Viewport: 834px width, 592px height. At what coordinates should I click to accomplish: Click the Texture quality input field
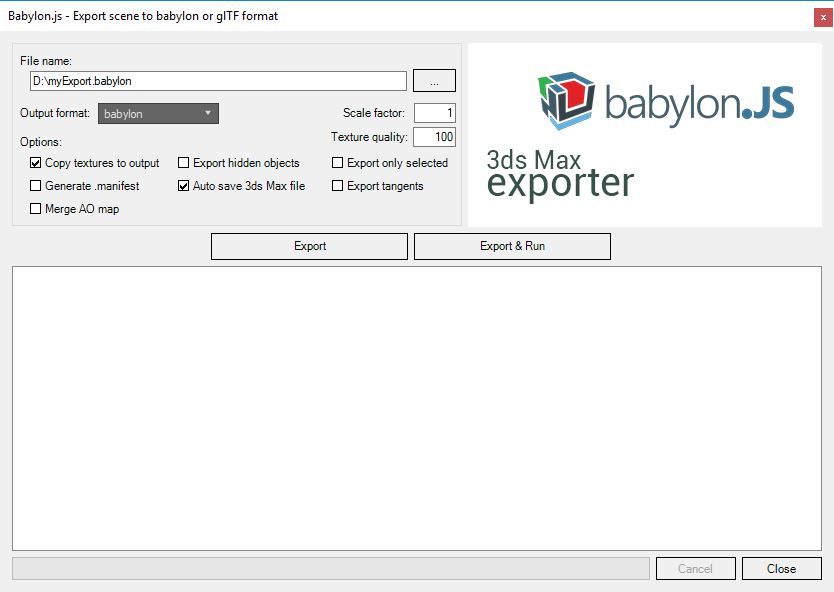(x=435, y=137)
